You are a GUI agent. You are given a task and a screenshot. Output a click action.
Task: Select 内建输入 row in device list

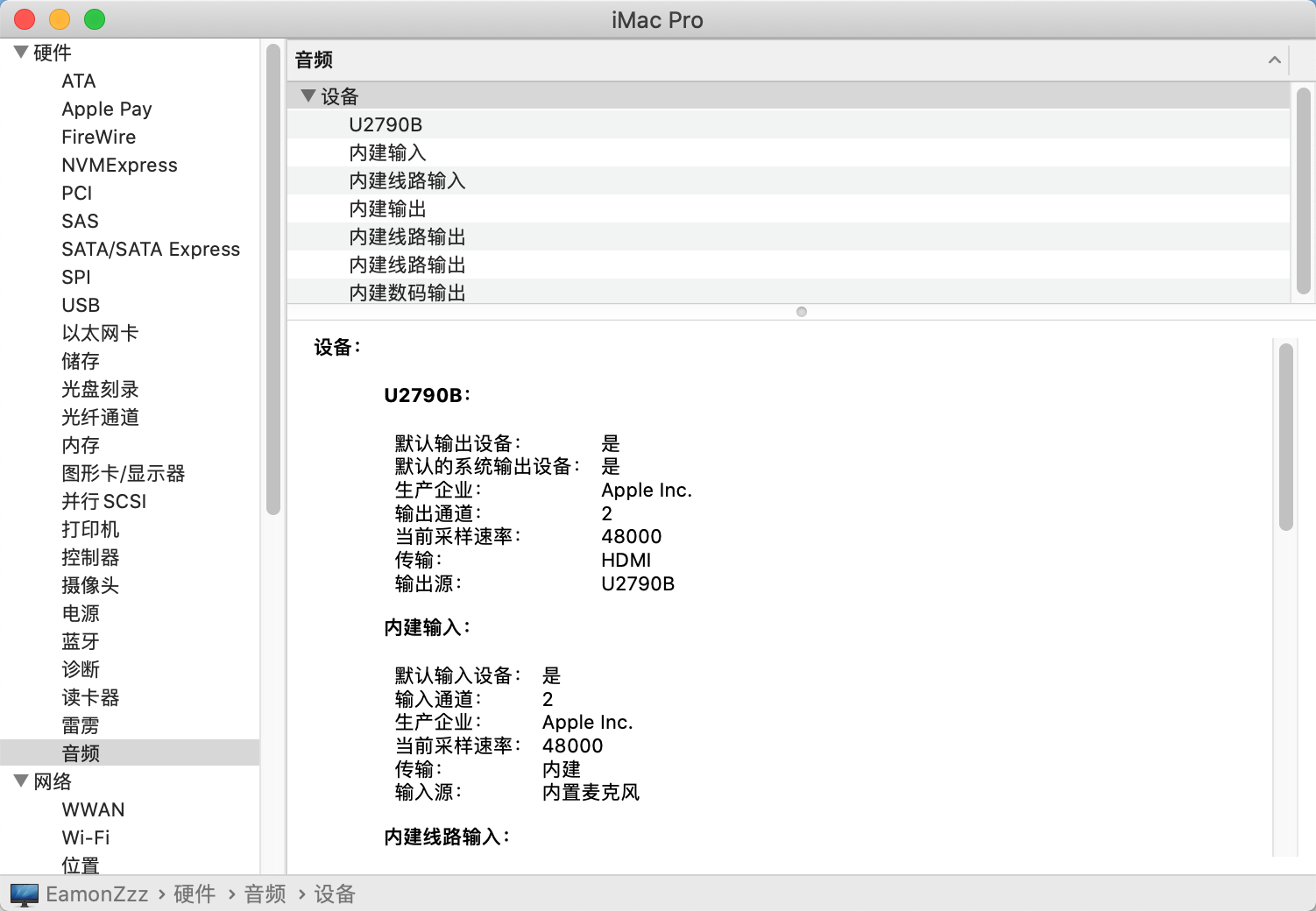coord(789,152)
